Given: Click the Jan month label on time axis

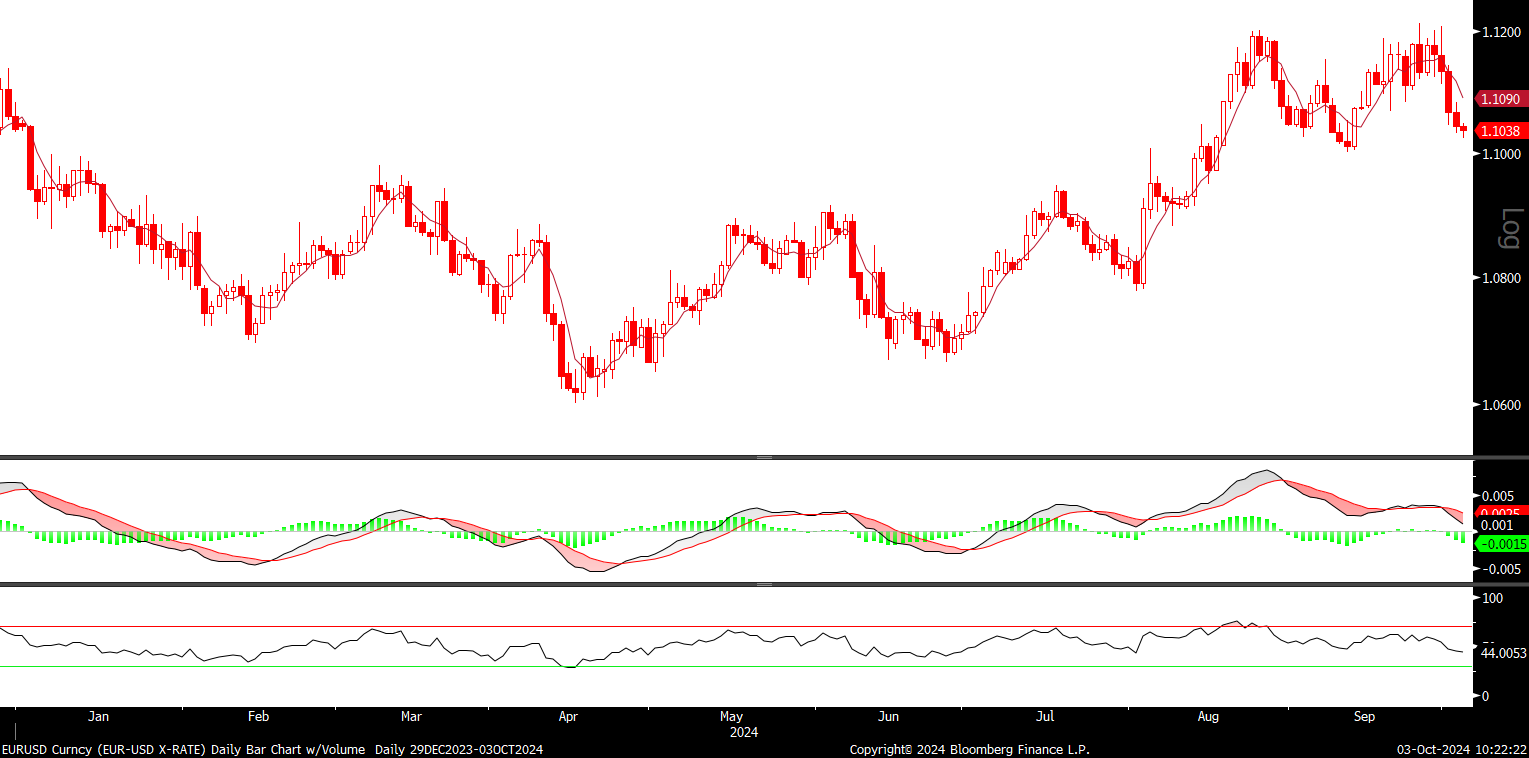Looking at the screenshot, I should pos(98,717).
